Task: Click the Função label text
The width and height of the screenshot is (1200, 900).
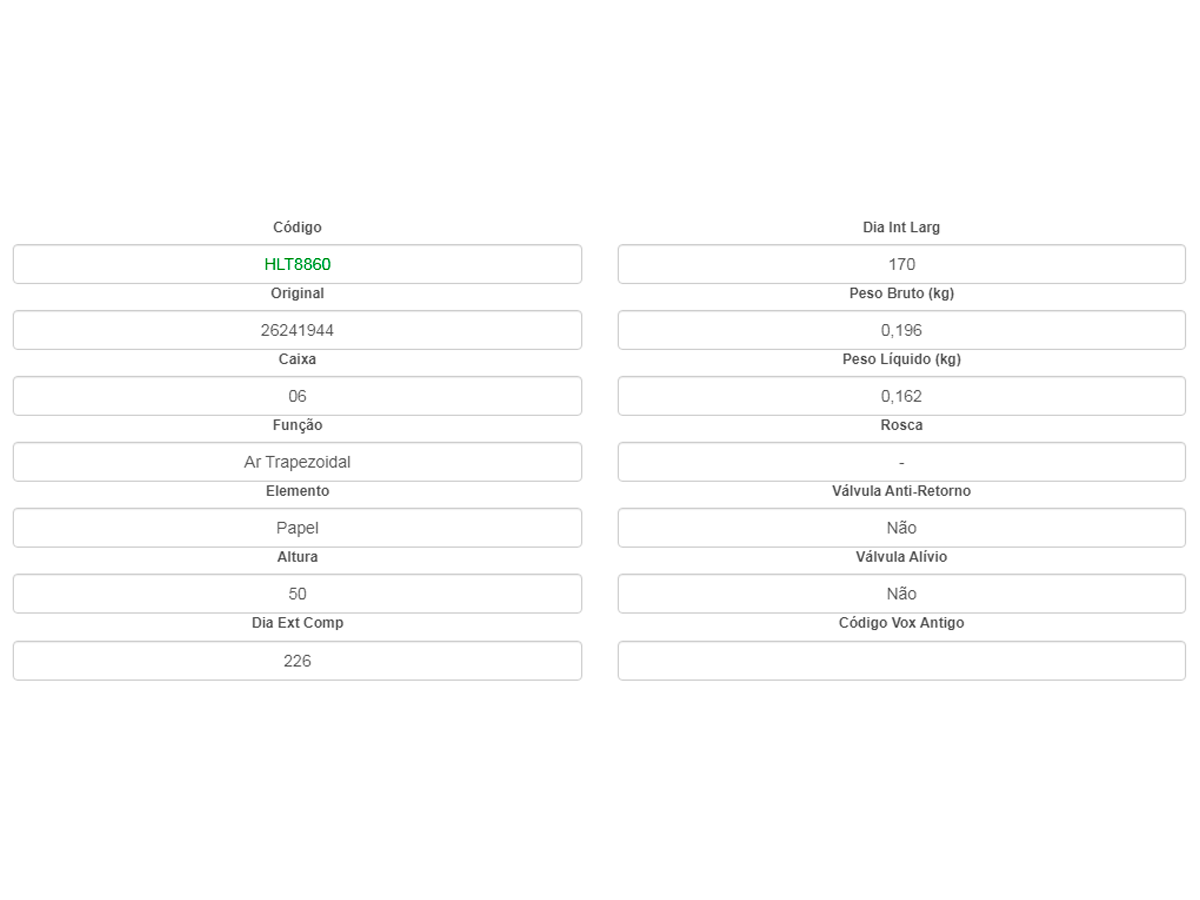Action: (x=297, y=425)
